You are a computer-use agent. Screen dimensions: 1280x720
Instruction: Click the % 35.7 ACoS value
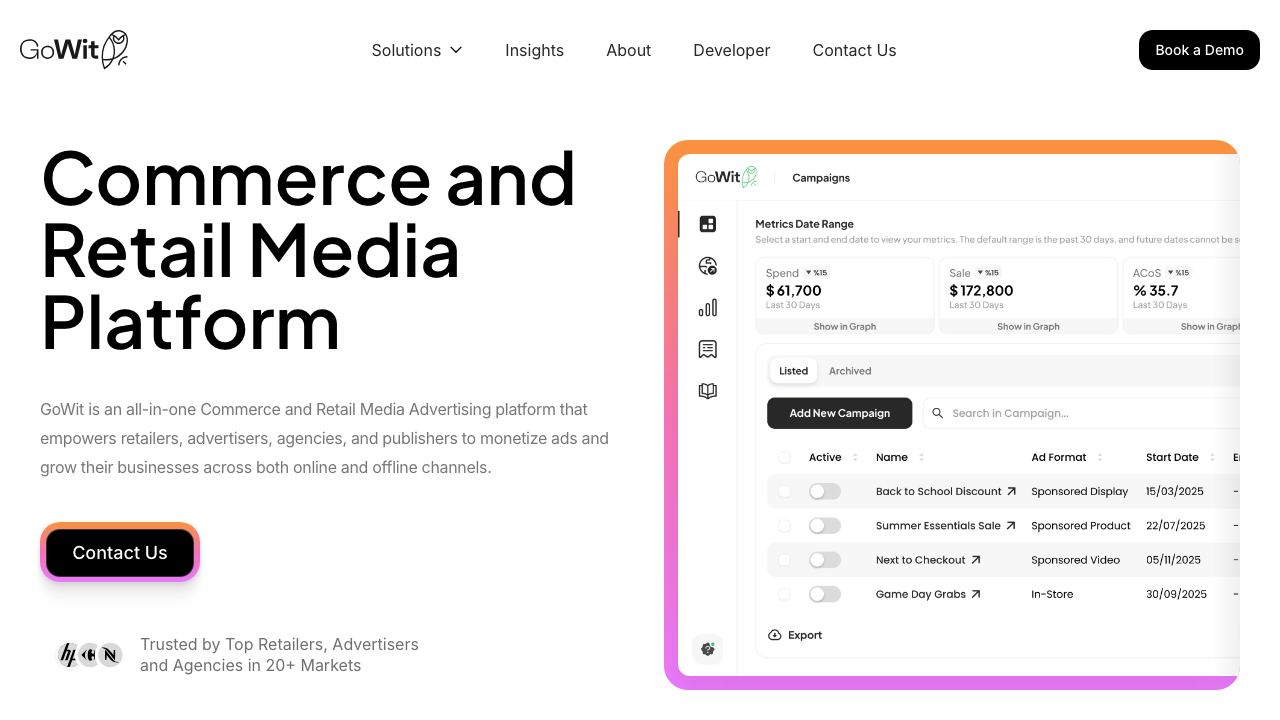[1156, 291]
